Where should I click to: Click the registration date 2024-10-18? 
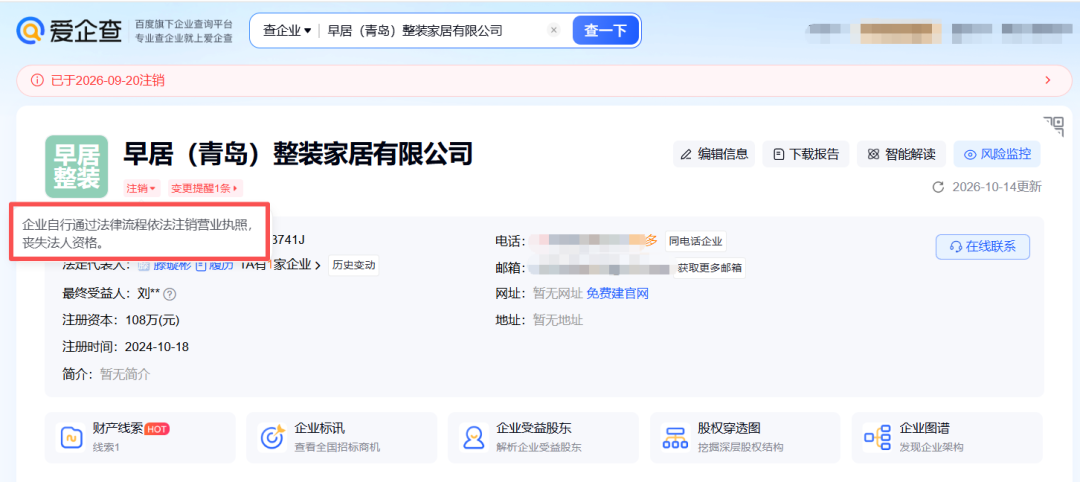(156, 347)
